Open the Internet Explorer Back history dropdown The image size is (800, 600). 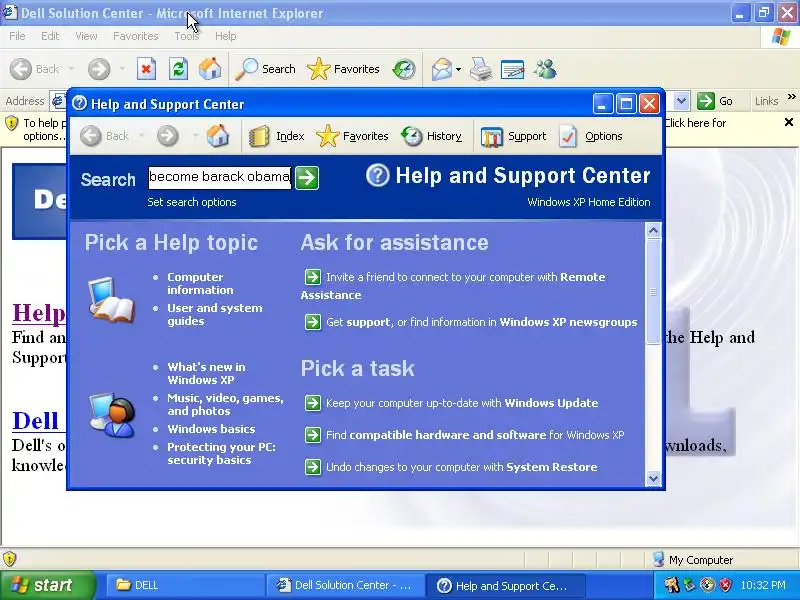point(71,69)
